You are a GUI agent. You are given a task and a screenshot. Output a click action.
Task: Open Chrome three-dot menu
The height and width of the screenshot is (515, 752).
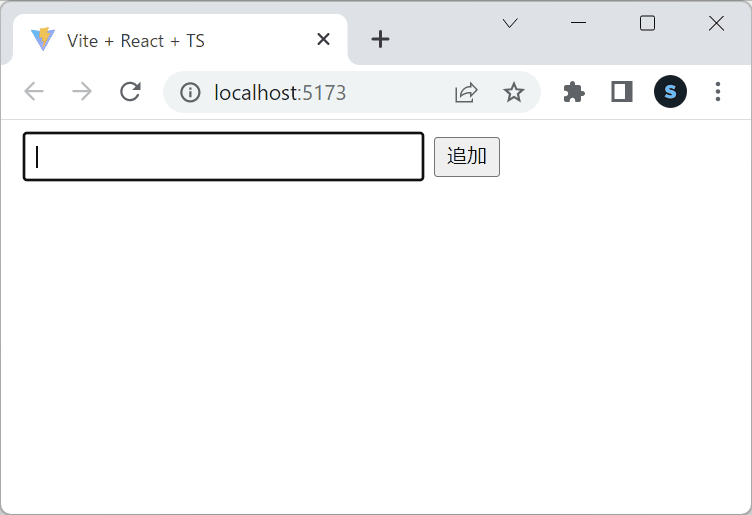coord(717,92)
